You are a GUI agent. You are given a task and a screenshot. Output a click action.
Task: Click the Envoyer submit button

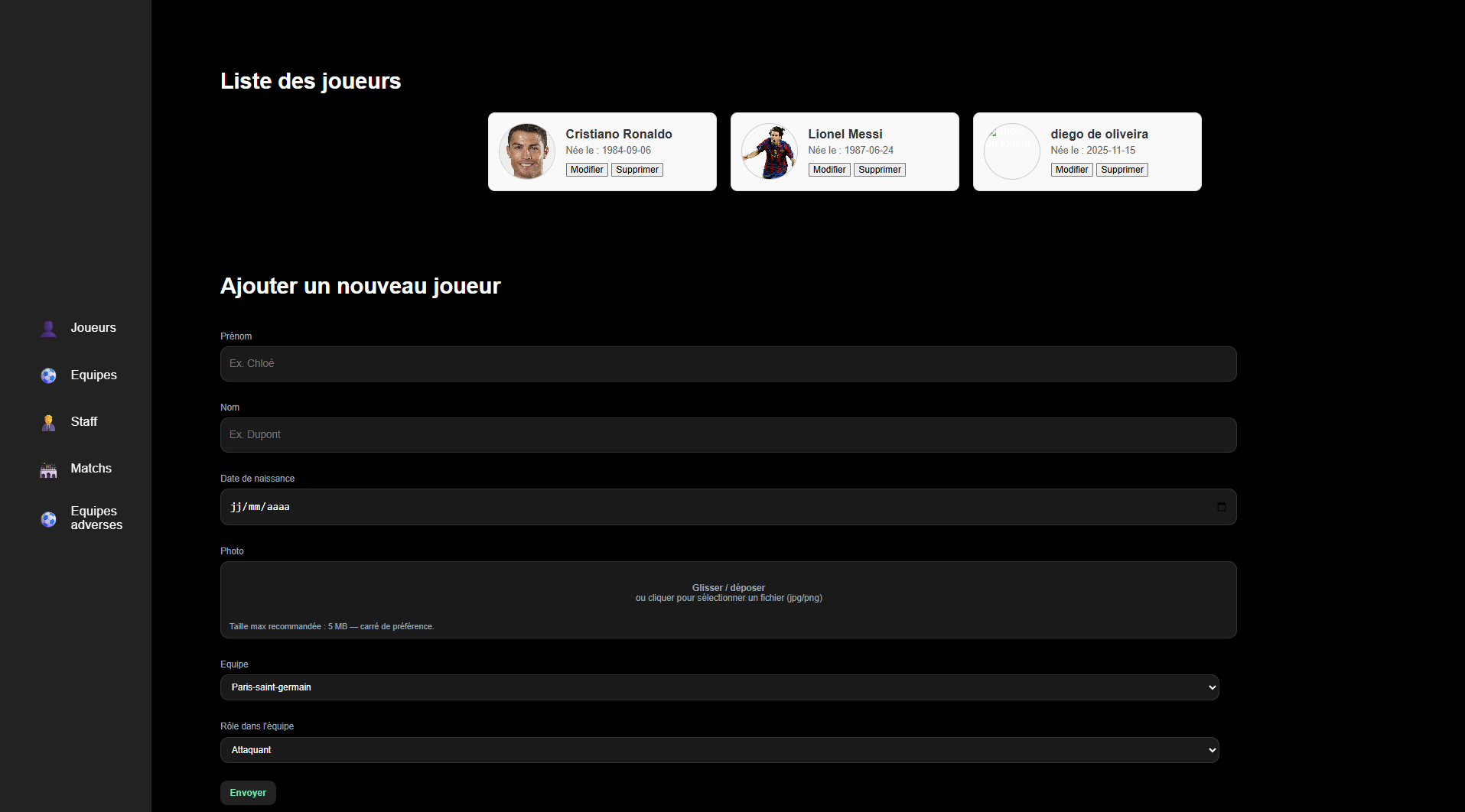pyautogui.click(x=248, y=793)
